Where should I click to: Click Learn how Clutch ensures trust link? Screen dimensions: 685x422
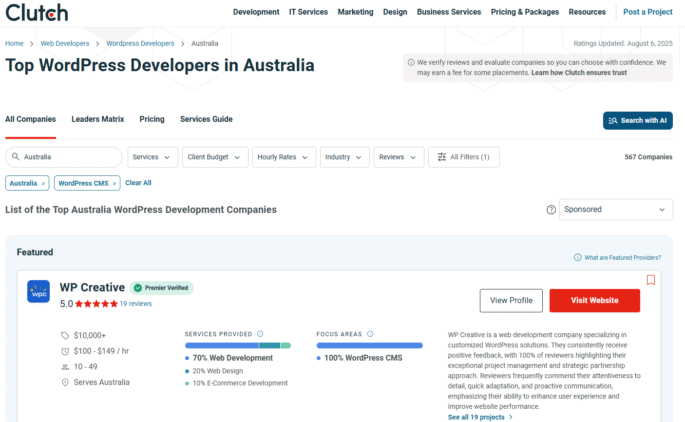coord(579,73)
